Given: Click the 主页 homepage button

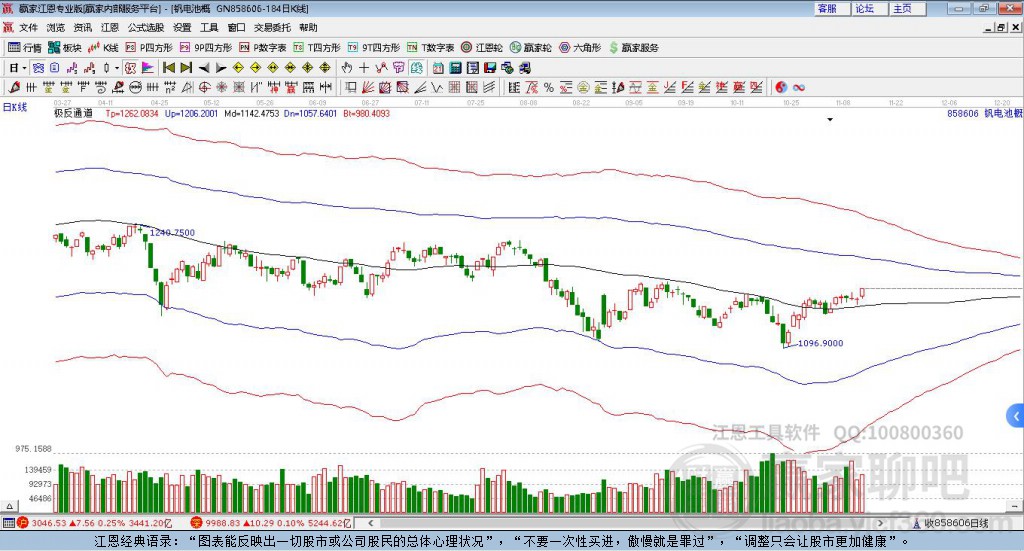Looking at the screenshot, I should [907, 8].
